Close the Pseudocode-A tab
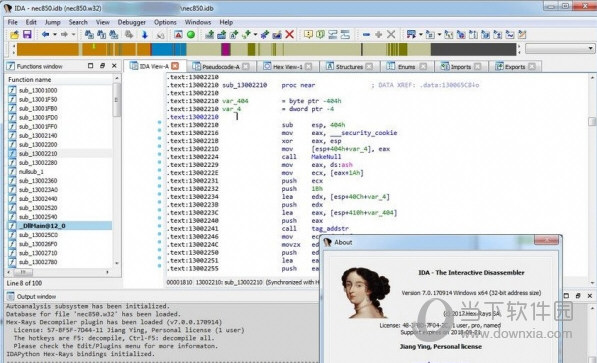 click(246, 67)
